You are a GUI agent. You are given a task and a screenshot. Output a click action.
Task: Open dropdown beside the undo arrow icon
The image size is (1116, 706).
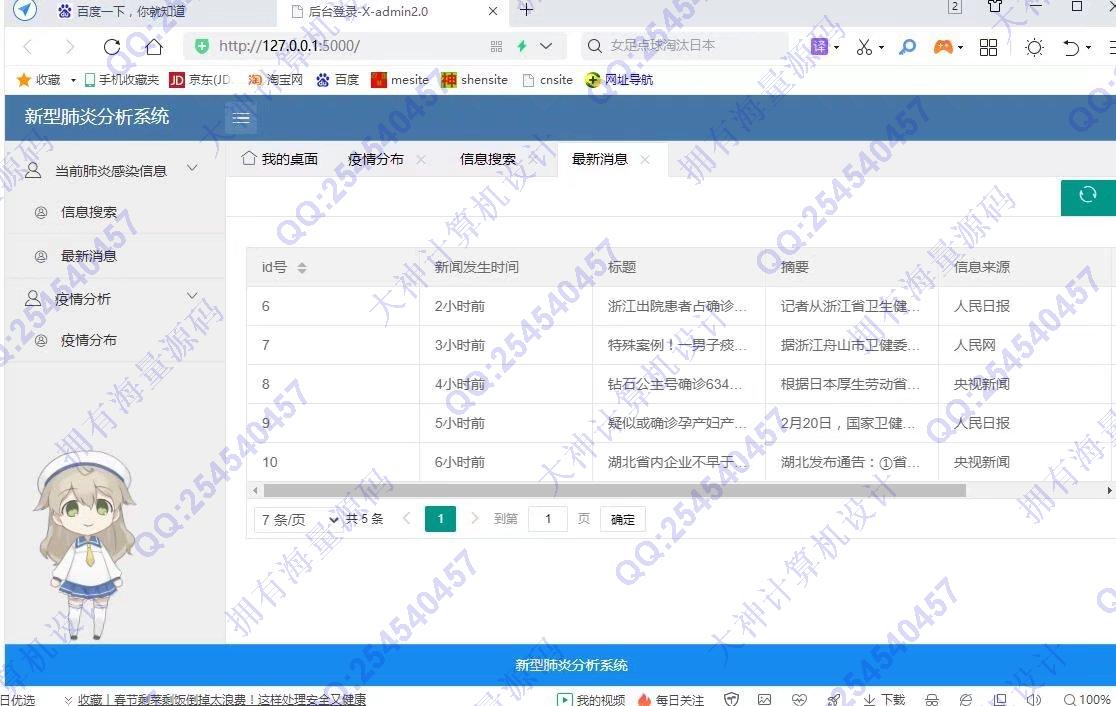pos(1088,48)
